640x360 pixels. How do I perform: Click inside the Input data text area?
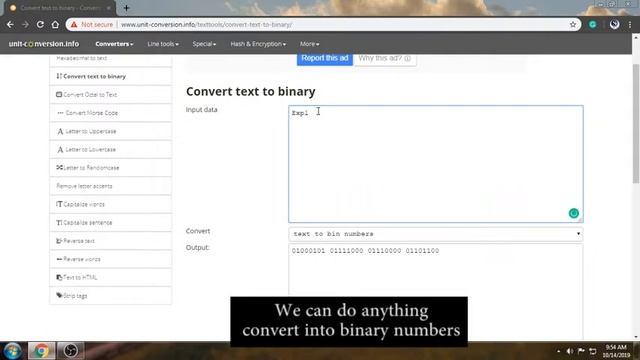pos(436,164)
